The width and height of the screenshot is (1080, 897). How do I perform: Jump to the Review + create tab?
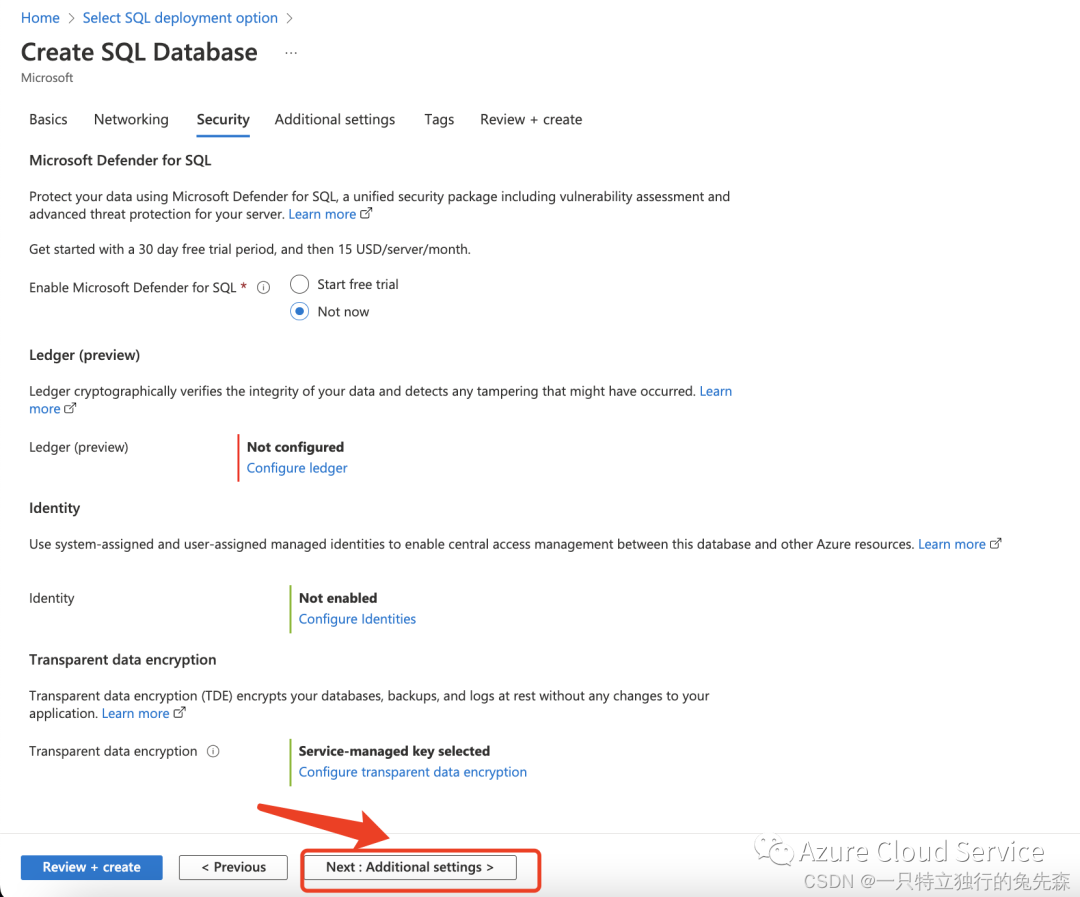531,119
